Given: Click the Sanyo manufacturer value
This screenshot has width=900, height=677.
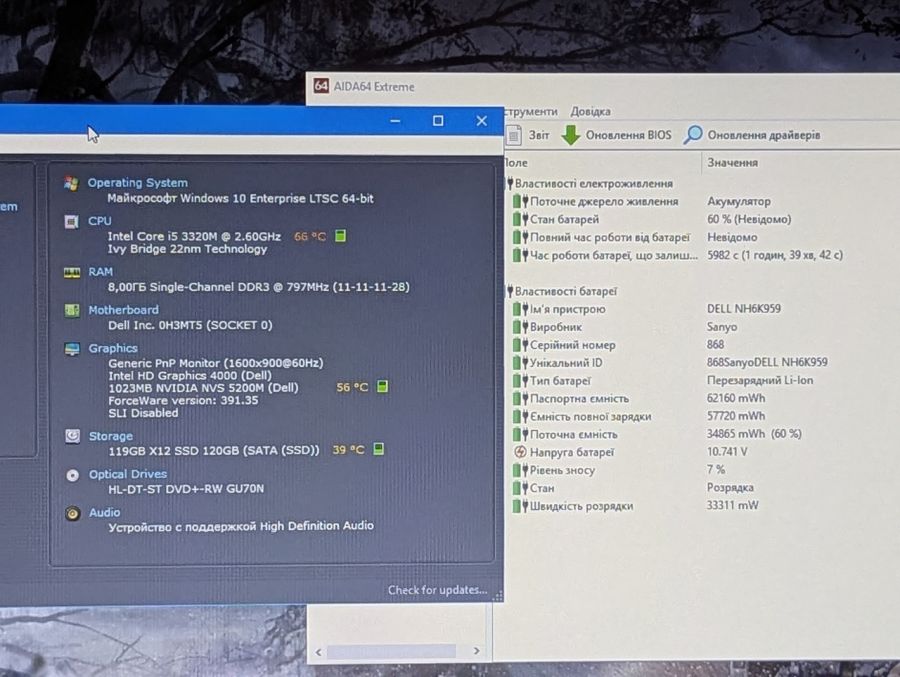Looking at the screenshot, I should [x=721, y=327].
